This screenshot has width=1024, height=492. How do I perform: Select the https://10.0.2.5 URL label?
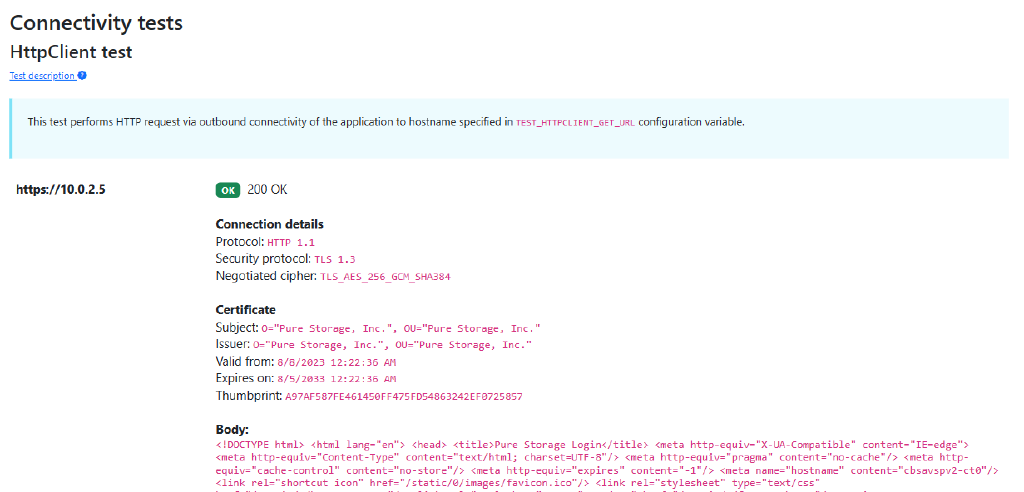pyautogui.click(x=61, y=190)
